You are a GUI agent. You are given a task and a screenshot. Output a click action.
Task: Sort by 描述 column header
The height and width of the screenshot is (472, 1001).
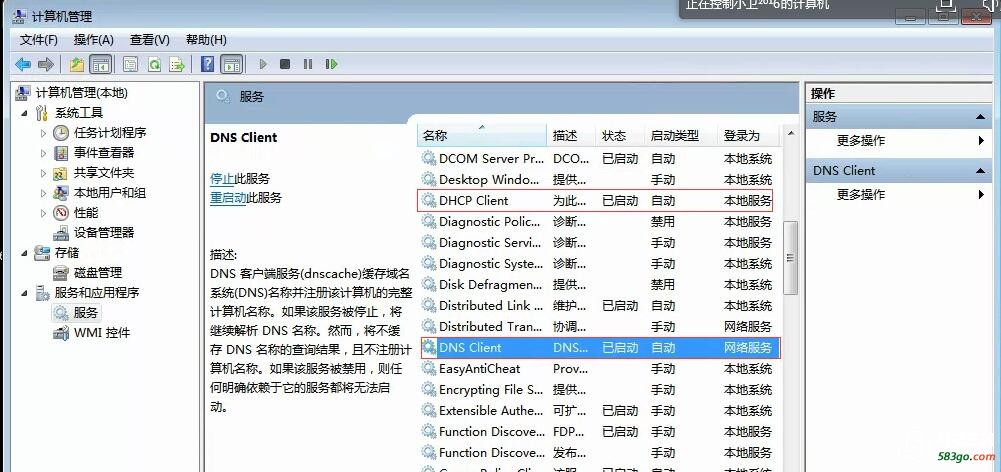pos(571,135)
